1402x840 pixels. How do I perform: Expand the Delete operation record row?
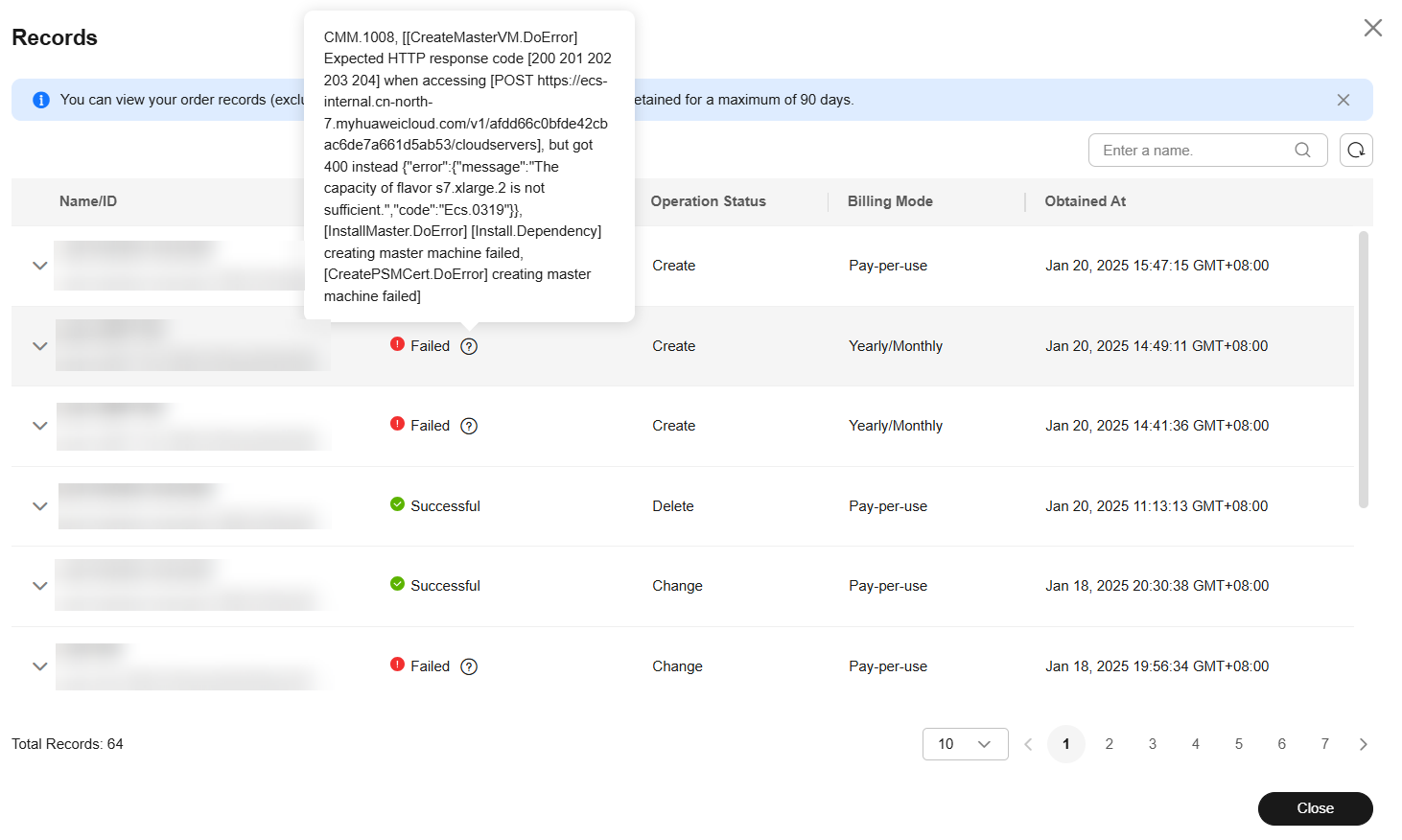coord(40,506)
